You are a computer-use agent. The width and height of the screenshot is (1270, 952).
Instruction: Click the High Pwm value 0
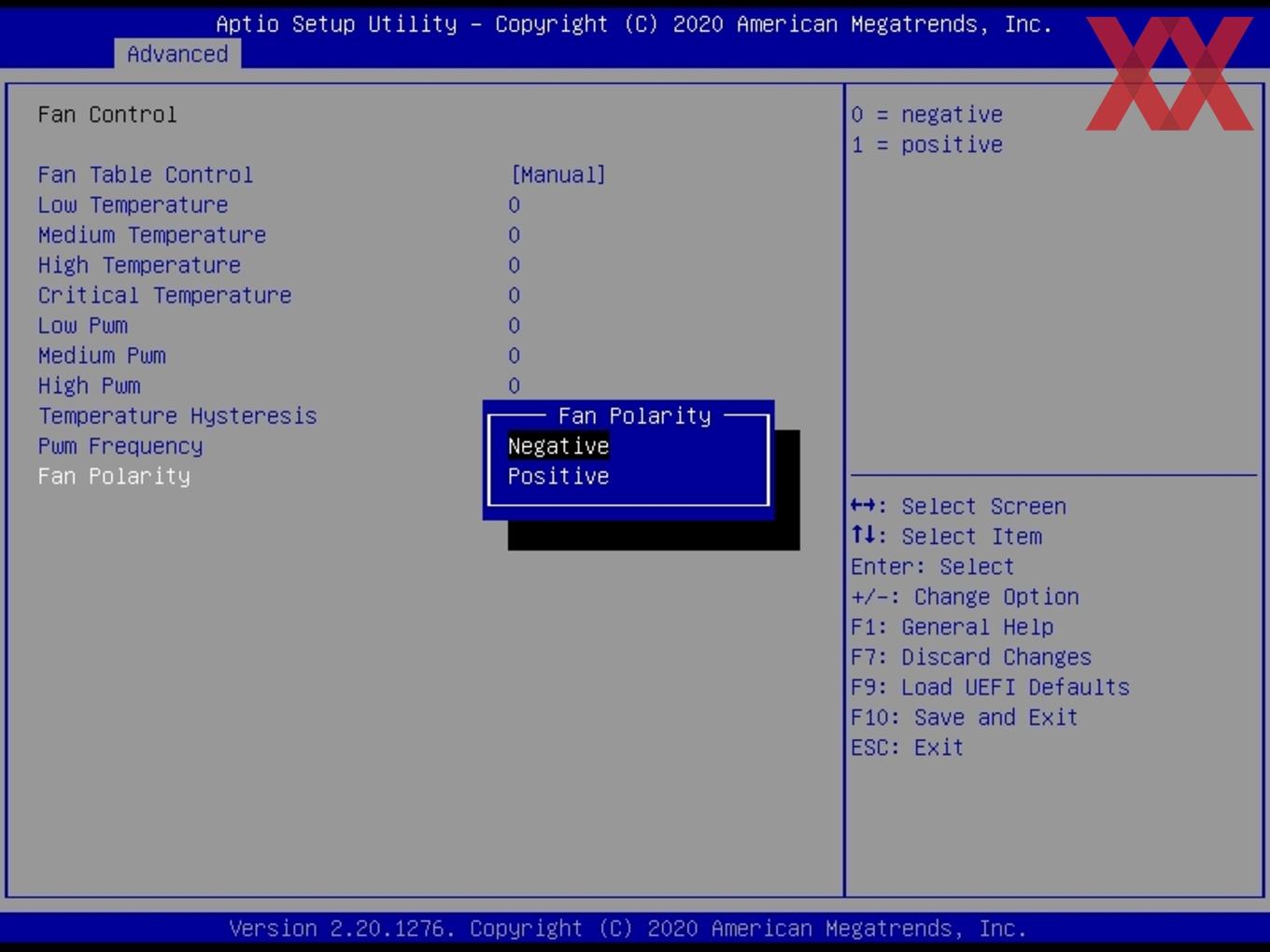coord(515,385)
